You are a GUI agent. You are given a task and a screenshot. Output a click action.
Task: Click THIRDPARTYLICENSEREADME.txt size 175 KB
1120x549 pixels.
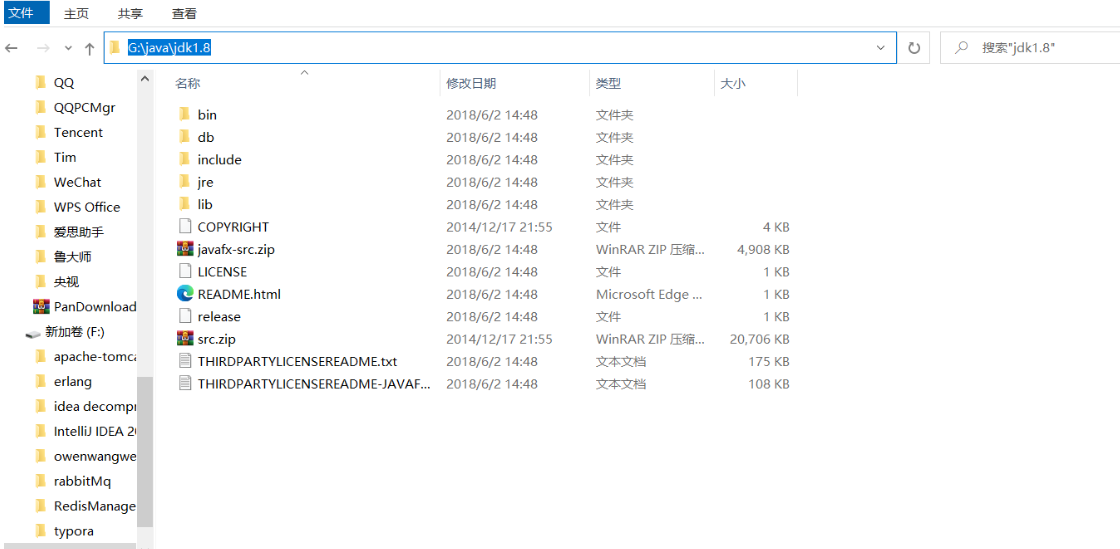pos(769,361)
